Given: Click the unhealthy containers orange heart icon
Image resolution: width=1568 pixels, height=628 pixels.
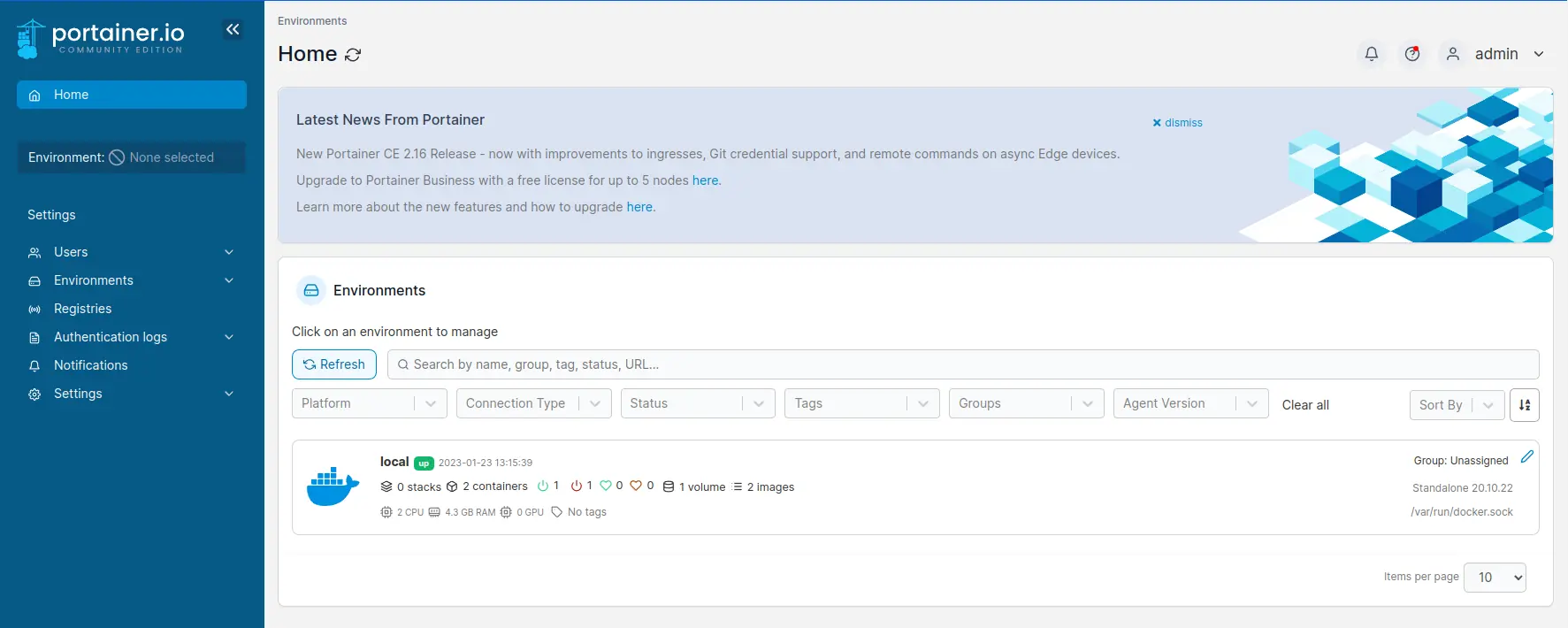Looking at the screenshot, I should point(636,486).
